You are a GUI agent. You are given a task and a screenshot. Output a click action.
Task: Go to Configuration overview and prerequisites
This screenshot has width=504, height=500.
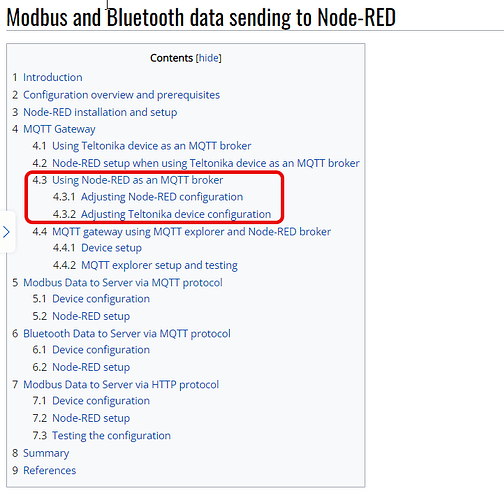point(121,95)
